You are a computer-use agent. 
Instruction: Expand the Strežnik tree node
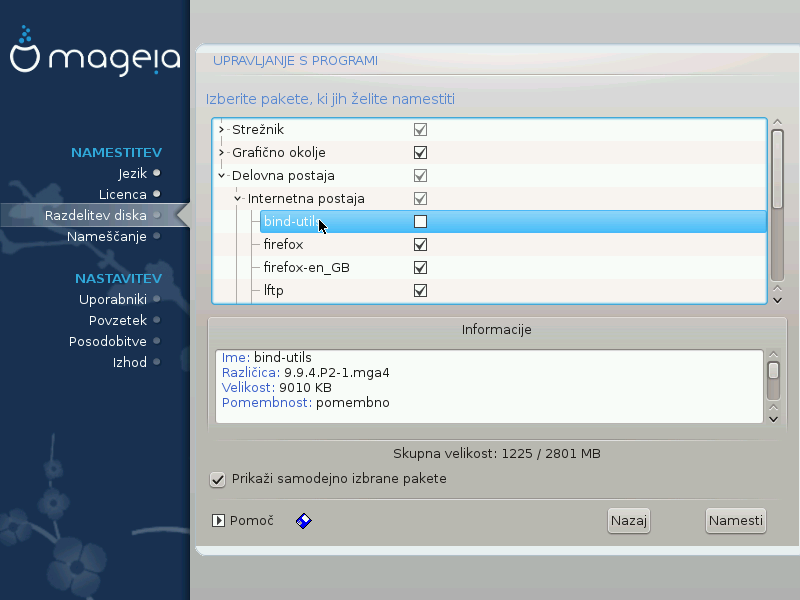[x=221, y=130]
